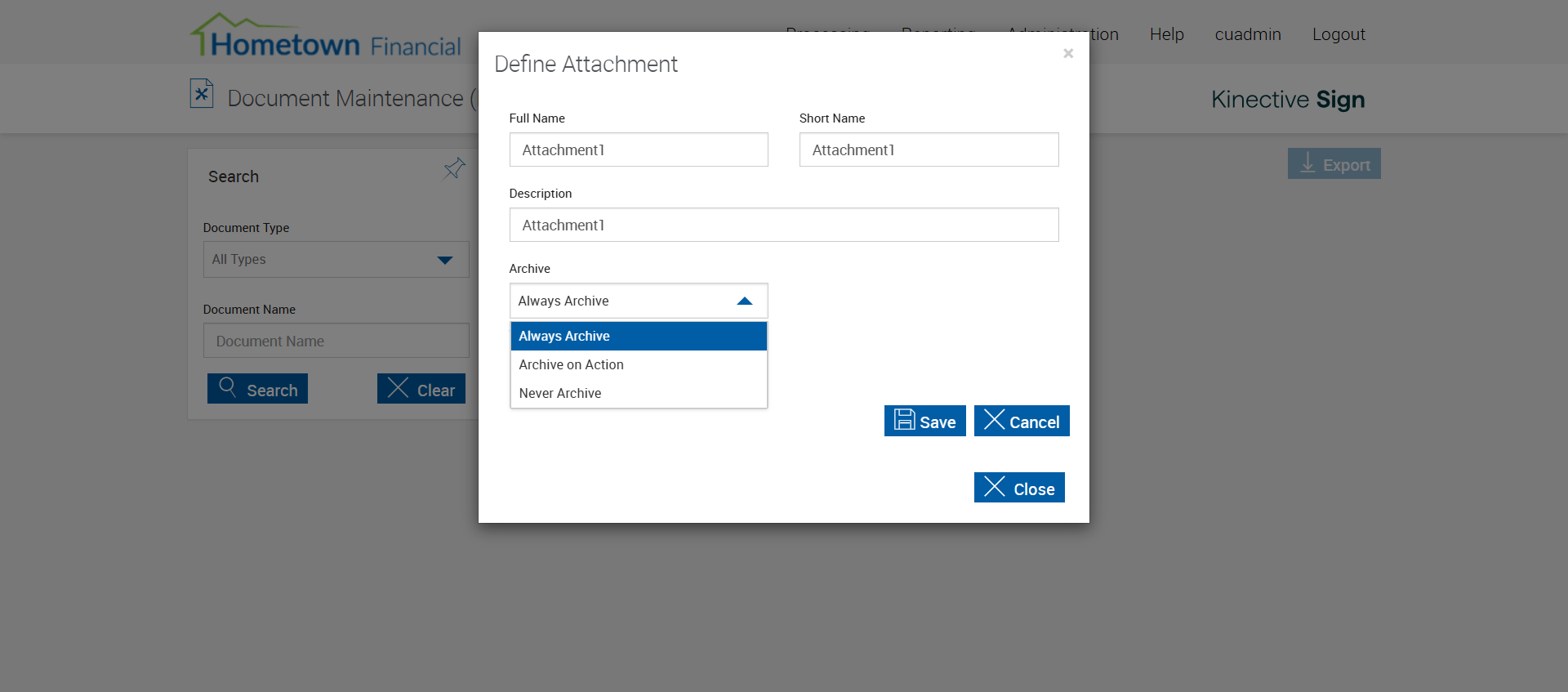
Task: Select the Always Archive option
Action: point(639,337)
